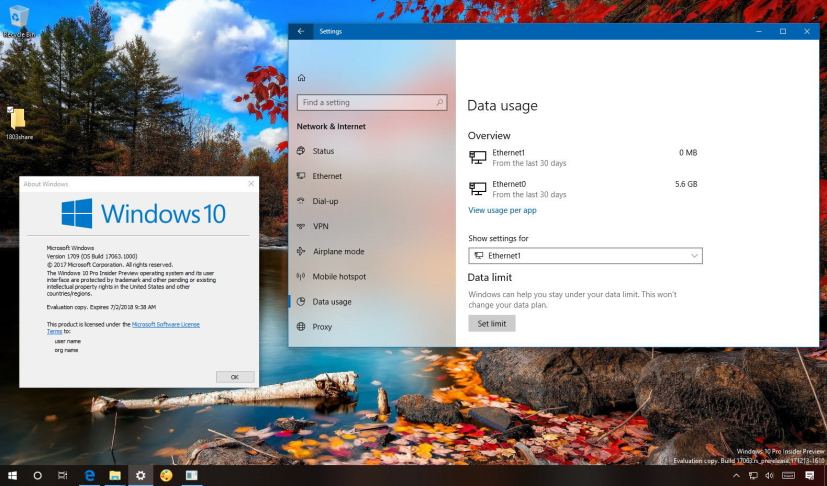Switch to Settings app on the taskbar

140,475
